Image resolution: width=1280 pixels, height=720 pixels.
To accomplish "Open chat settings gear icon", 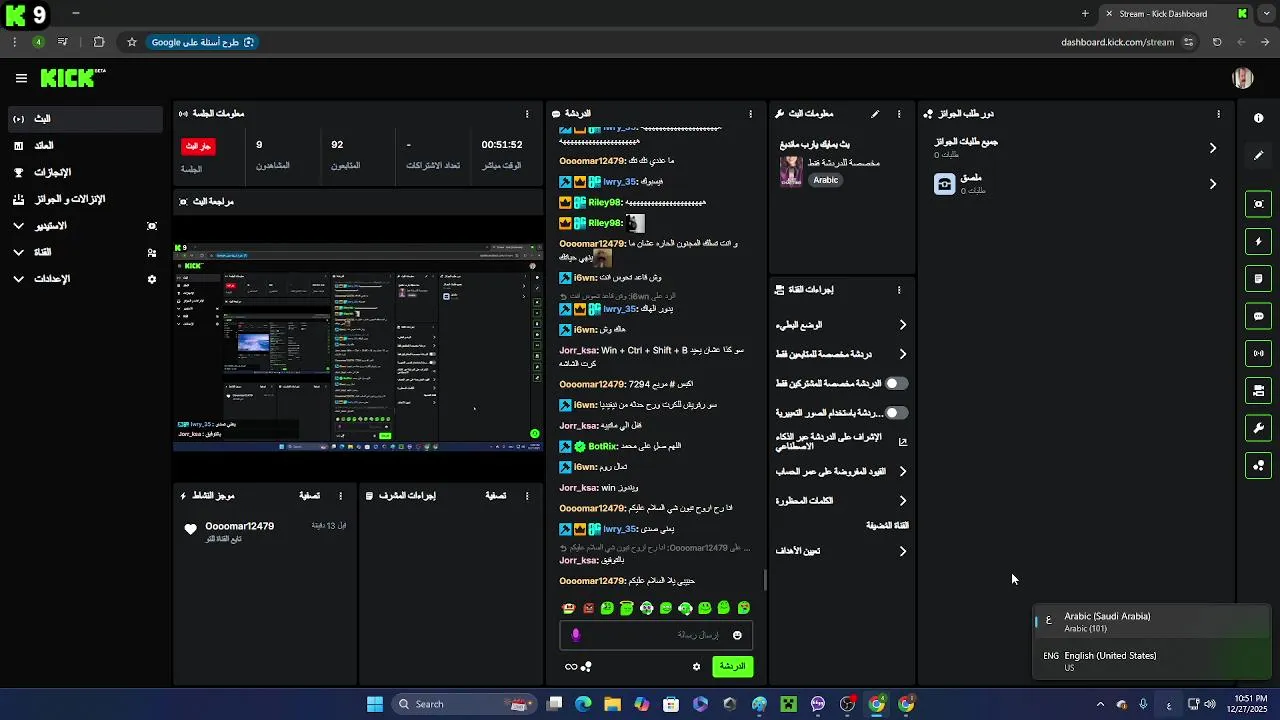I will pyautogui.click(x=697, y=667).
